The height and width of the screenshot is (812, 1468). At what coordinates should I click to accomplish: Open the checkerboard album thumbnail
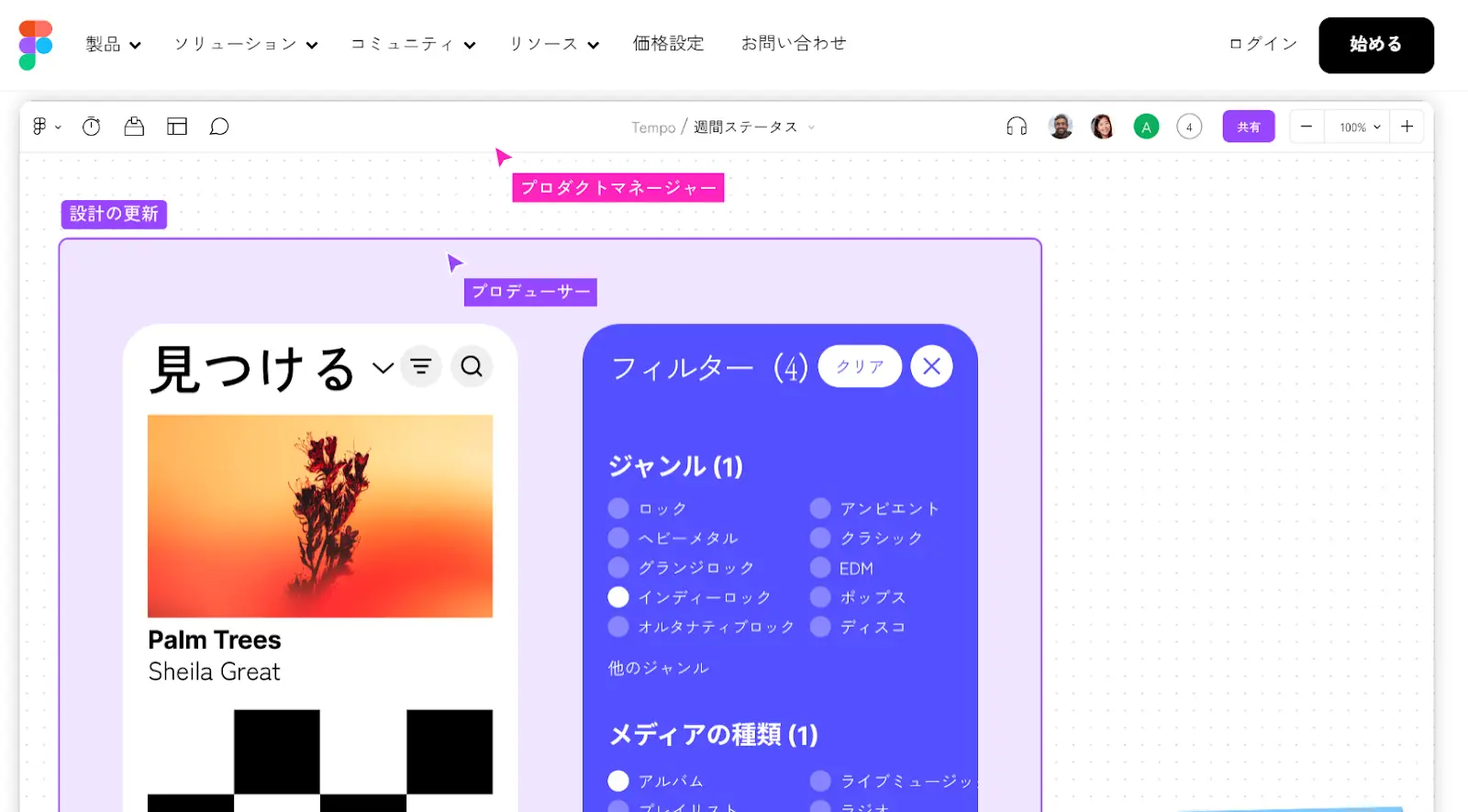pyautogui.click(x=320, y=761)
